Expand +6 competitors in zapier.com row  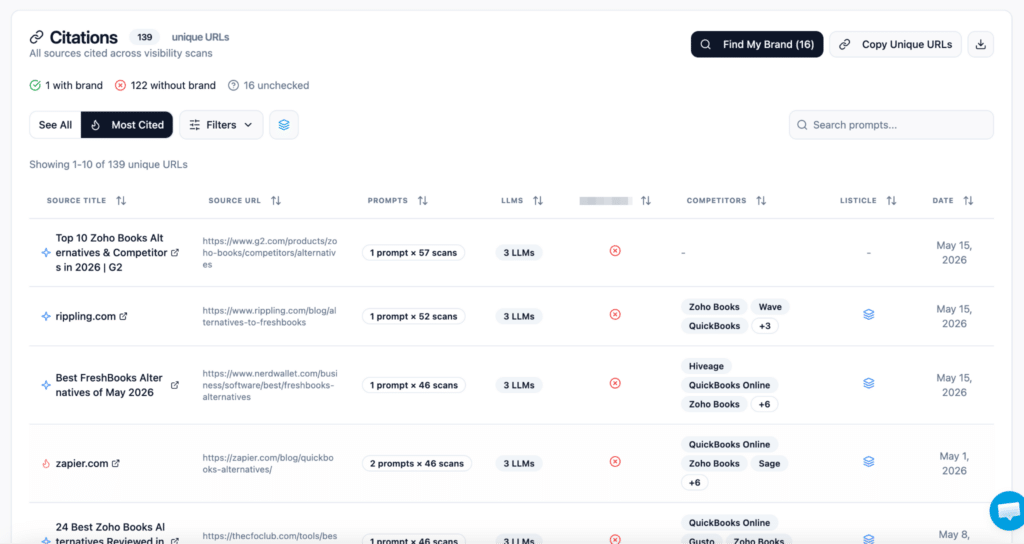coord(694,483)
